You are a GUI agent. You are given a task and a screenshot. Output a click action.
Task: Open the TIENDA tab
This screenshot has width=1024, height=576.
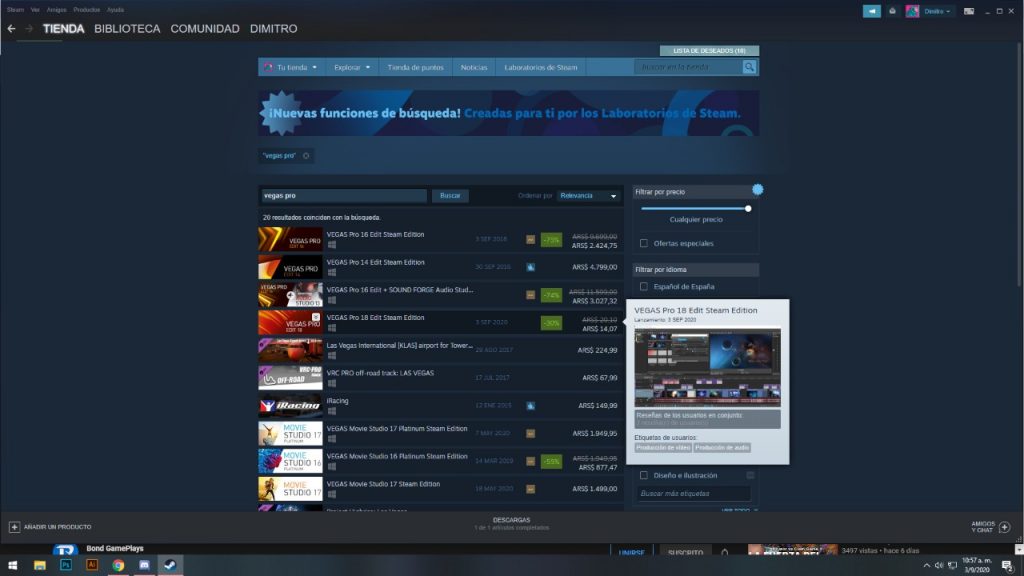click(63, 29)
